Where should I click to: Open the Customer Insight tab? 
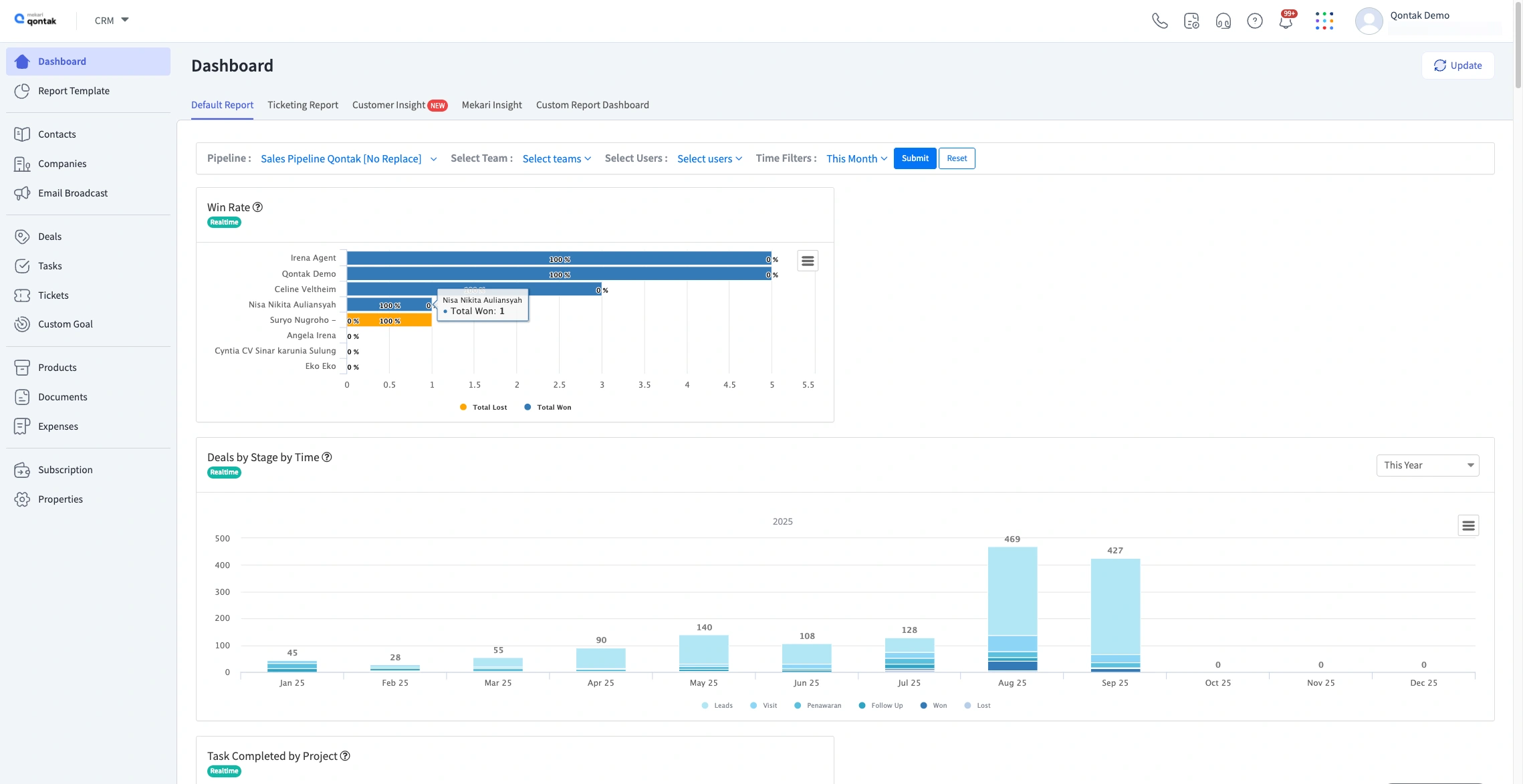388,105
